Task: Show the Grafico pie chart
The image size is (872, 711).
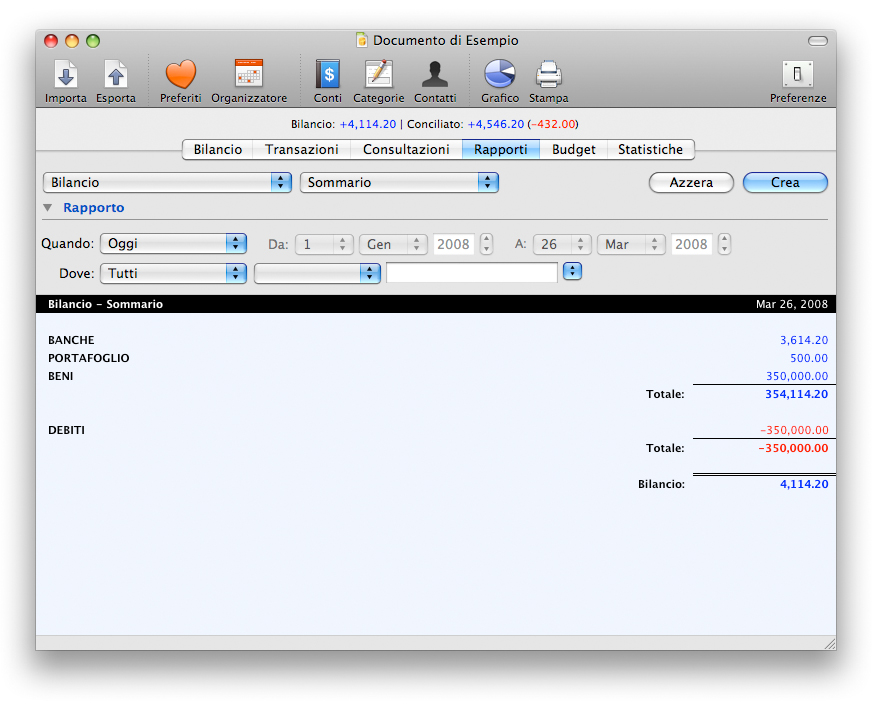Action: 499,74
